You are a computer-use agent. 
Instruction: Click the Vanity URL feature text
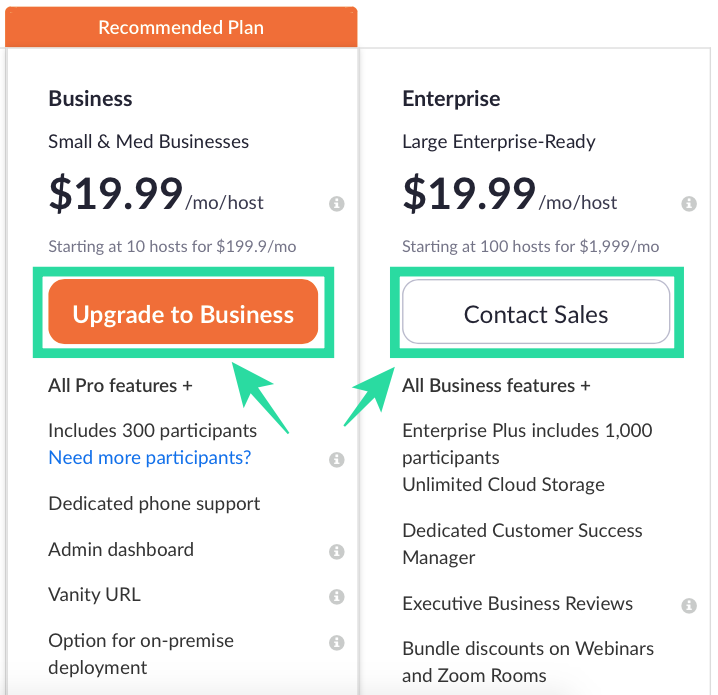94,594
